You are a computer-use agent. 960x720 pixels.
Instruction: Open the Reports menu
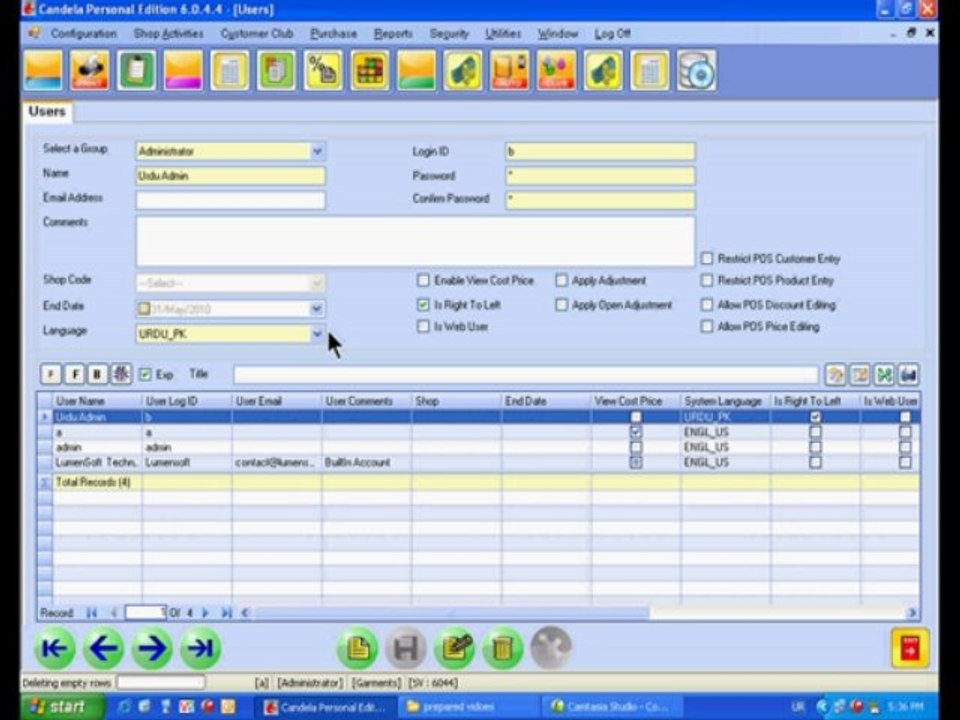[x=393, y=34]
